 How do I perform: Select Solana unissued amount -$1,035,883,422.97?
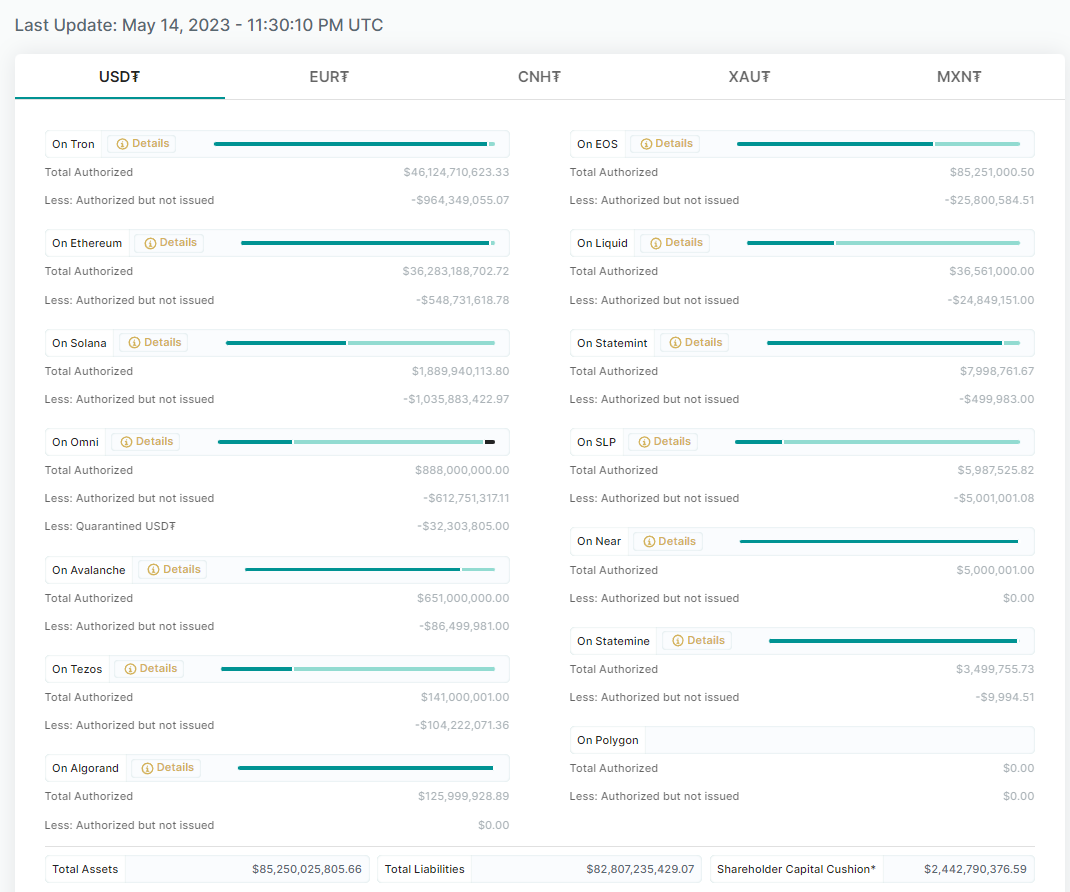tap(457, 399)
